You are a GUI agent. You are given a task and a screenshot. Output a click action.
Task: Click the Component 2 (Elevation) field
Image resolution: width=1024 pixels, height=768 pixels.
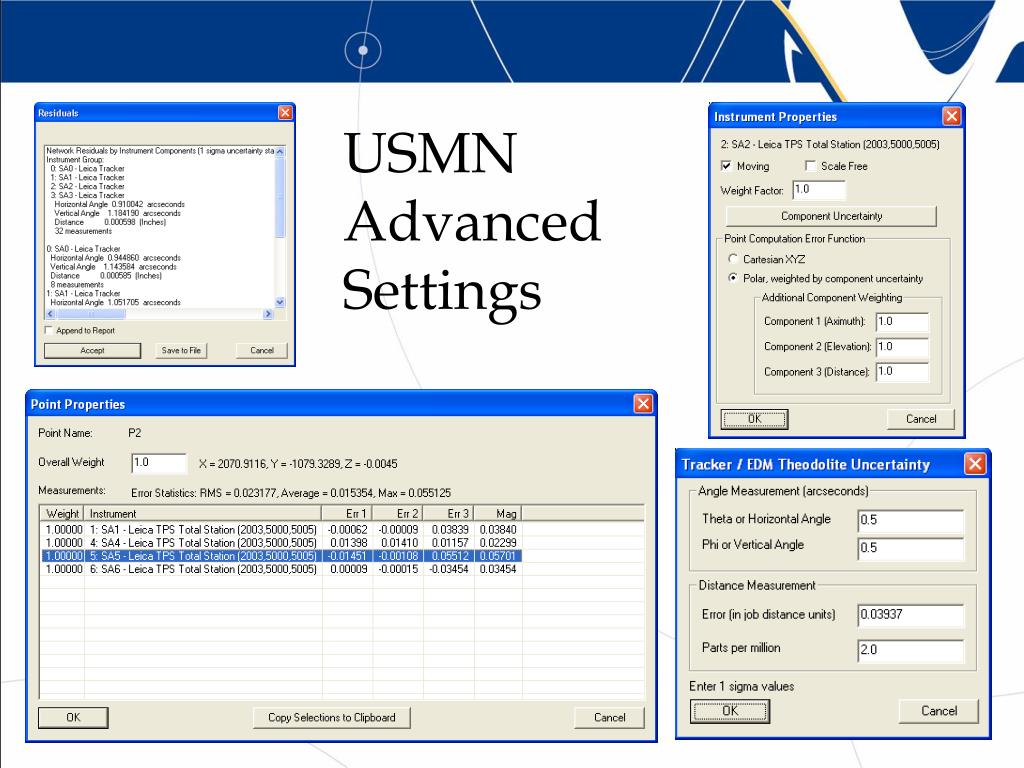(x=902, y=347)
